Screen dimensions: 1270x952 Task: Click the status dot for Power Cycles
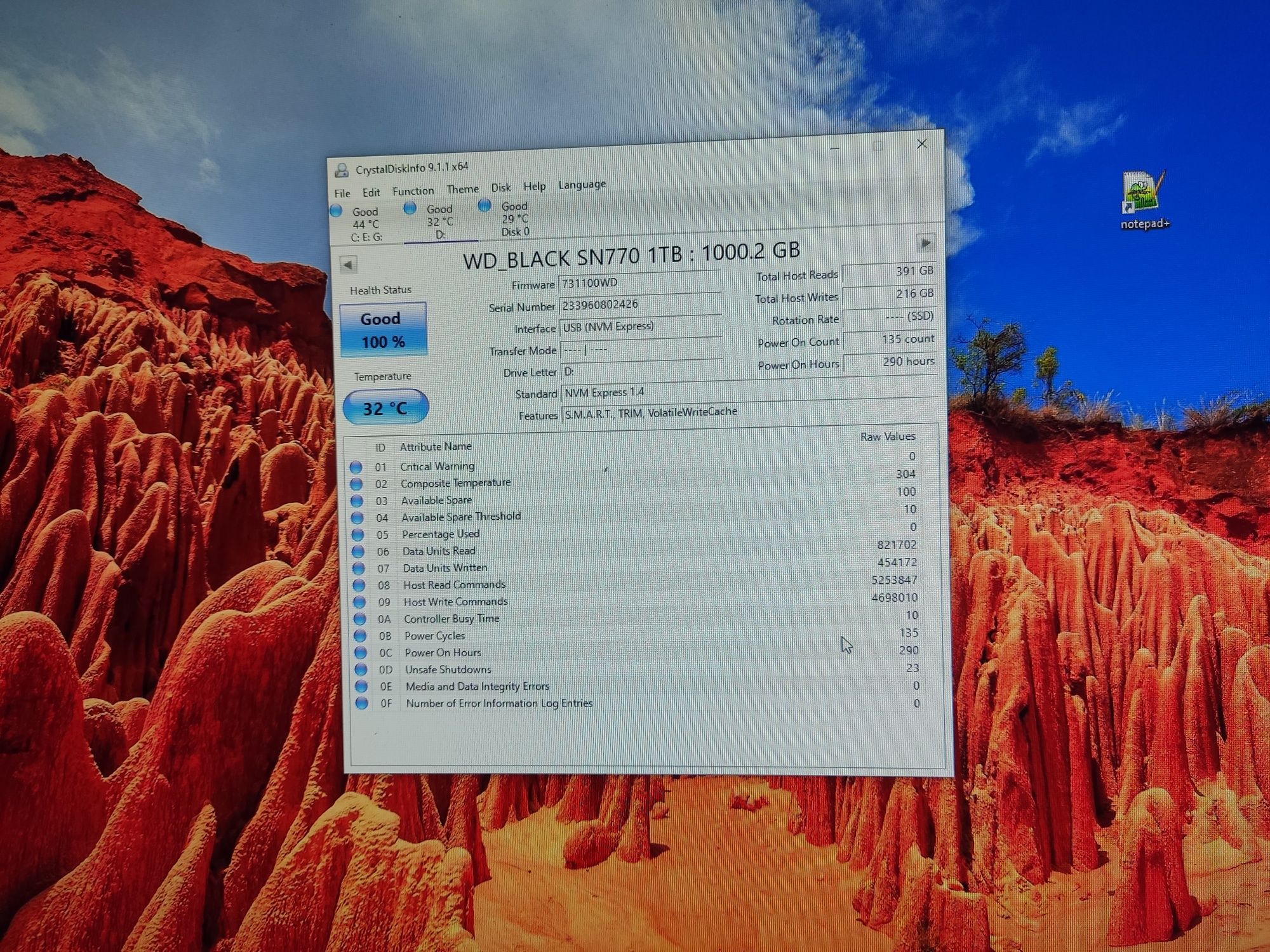pyautogui.click(x=360, y=636)
